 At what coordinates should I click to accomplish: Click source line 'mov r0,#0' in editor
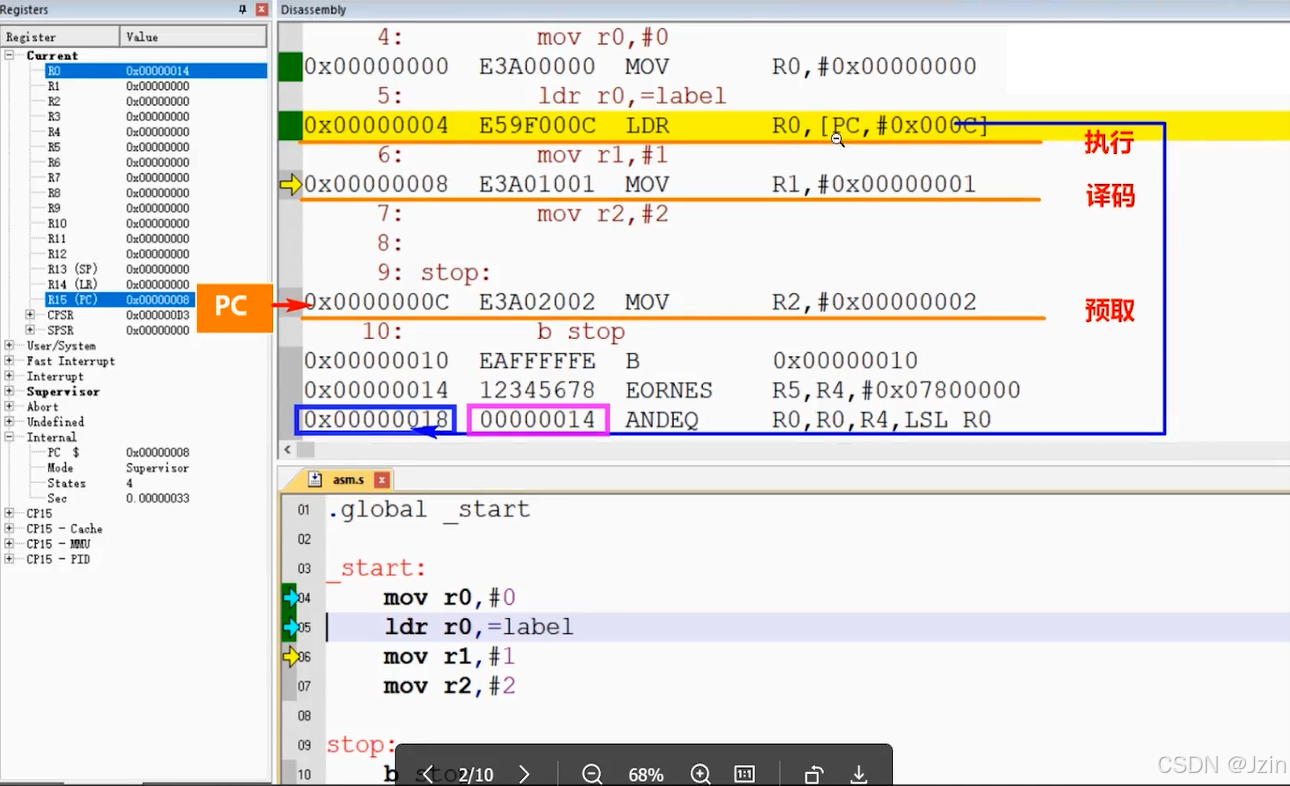coord(449,598)
